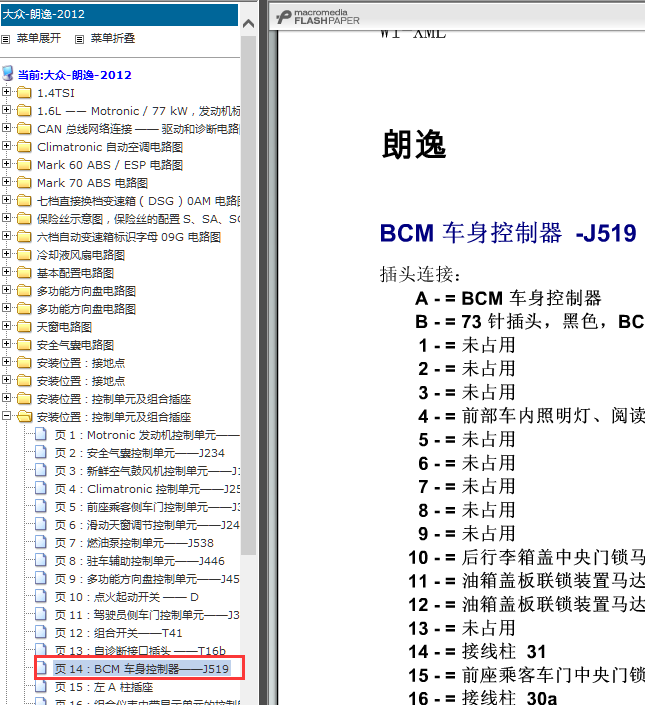Open 页 10：点火起动开关 D page
This screenshot has height=705, width=645.
[x=126, y=597]
